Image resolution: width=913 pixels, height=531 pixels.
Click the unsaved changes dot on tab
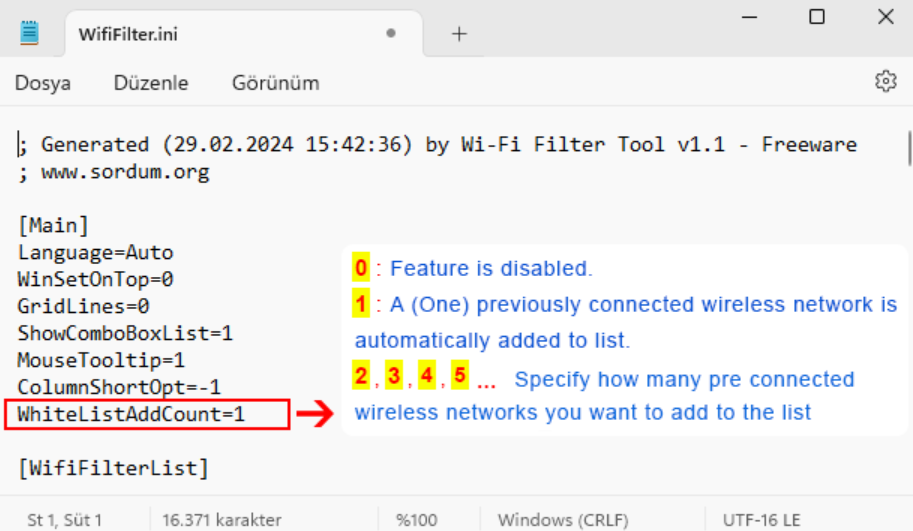(x=391, y=33)
